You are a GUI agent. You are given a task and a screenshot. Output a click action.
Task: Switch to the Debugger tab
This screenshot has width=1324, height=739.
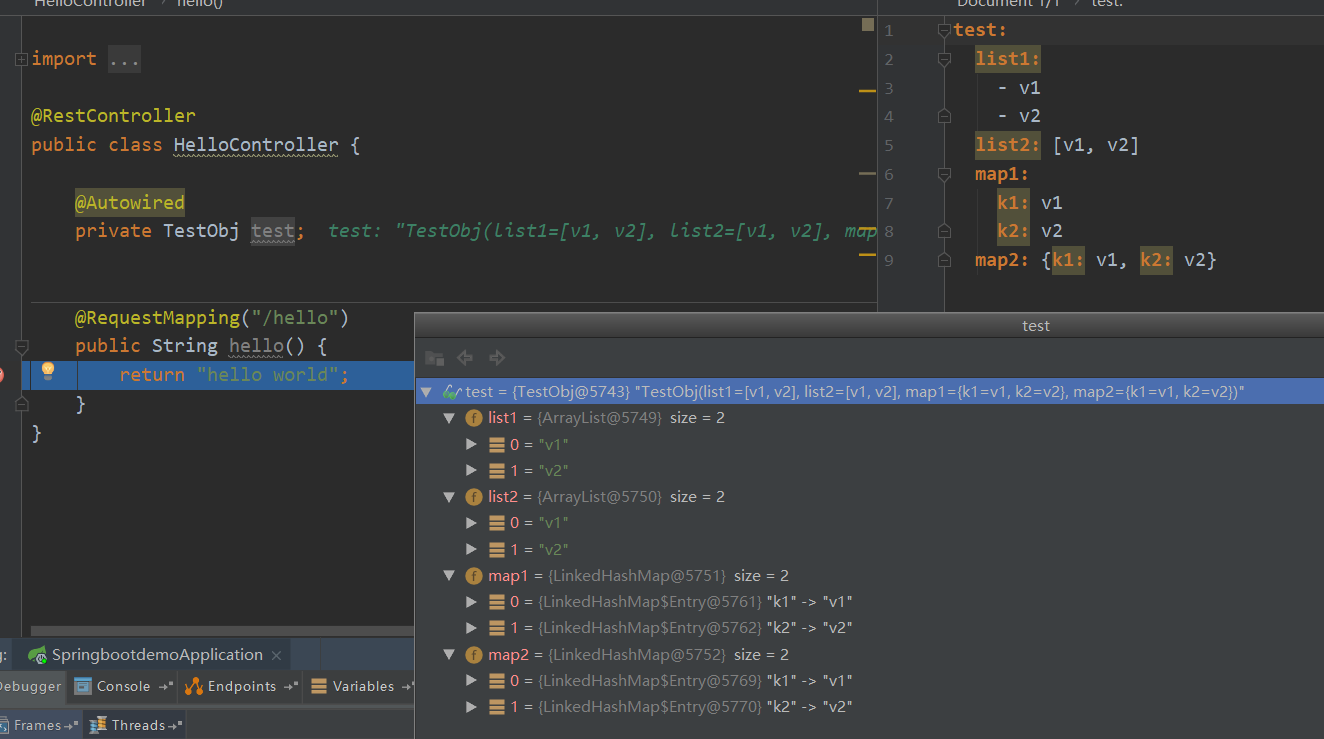click(x=31, y=686)
